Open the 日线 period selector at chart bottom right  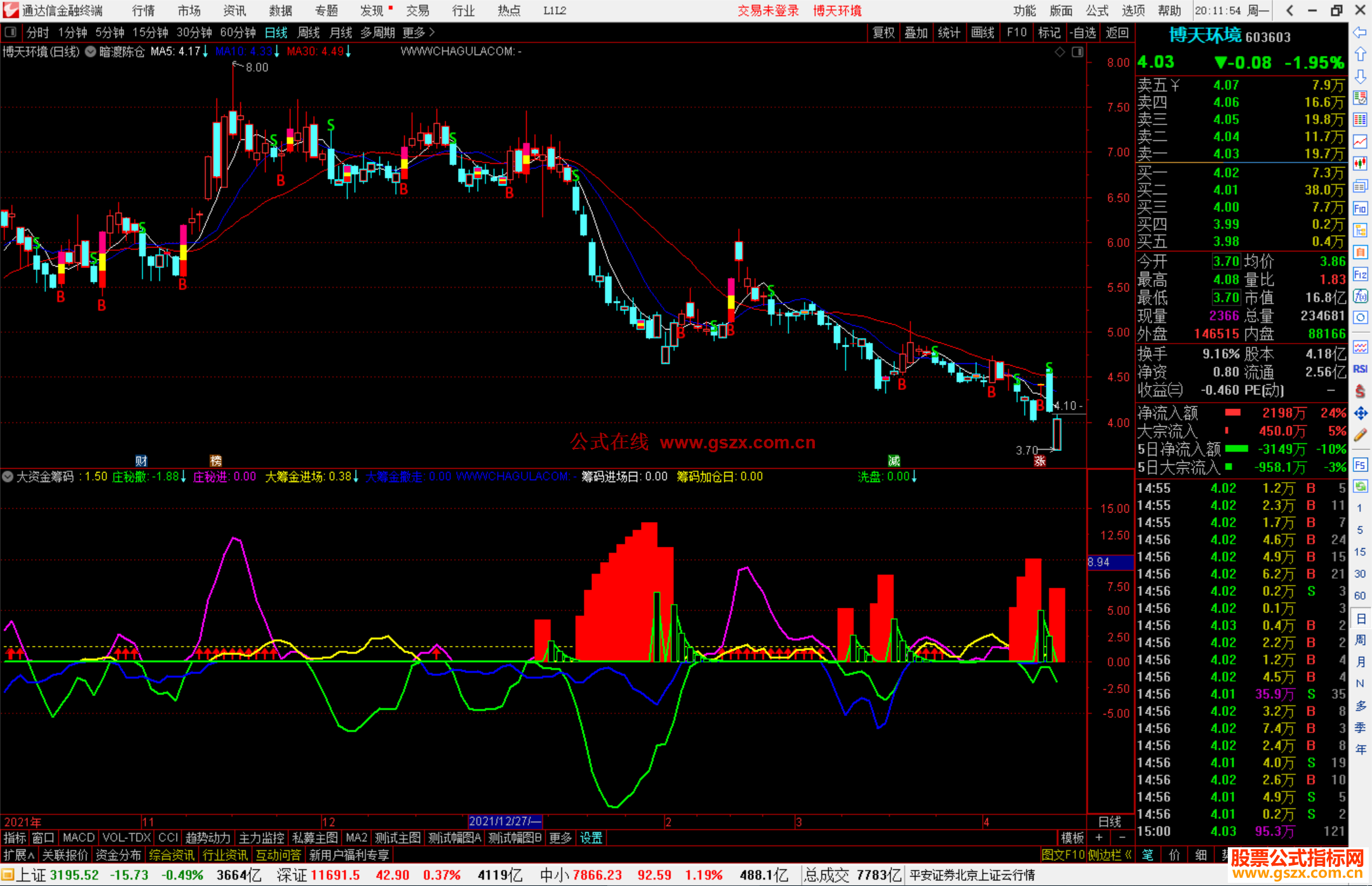pos(1110,822)
